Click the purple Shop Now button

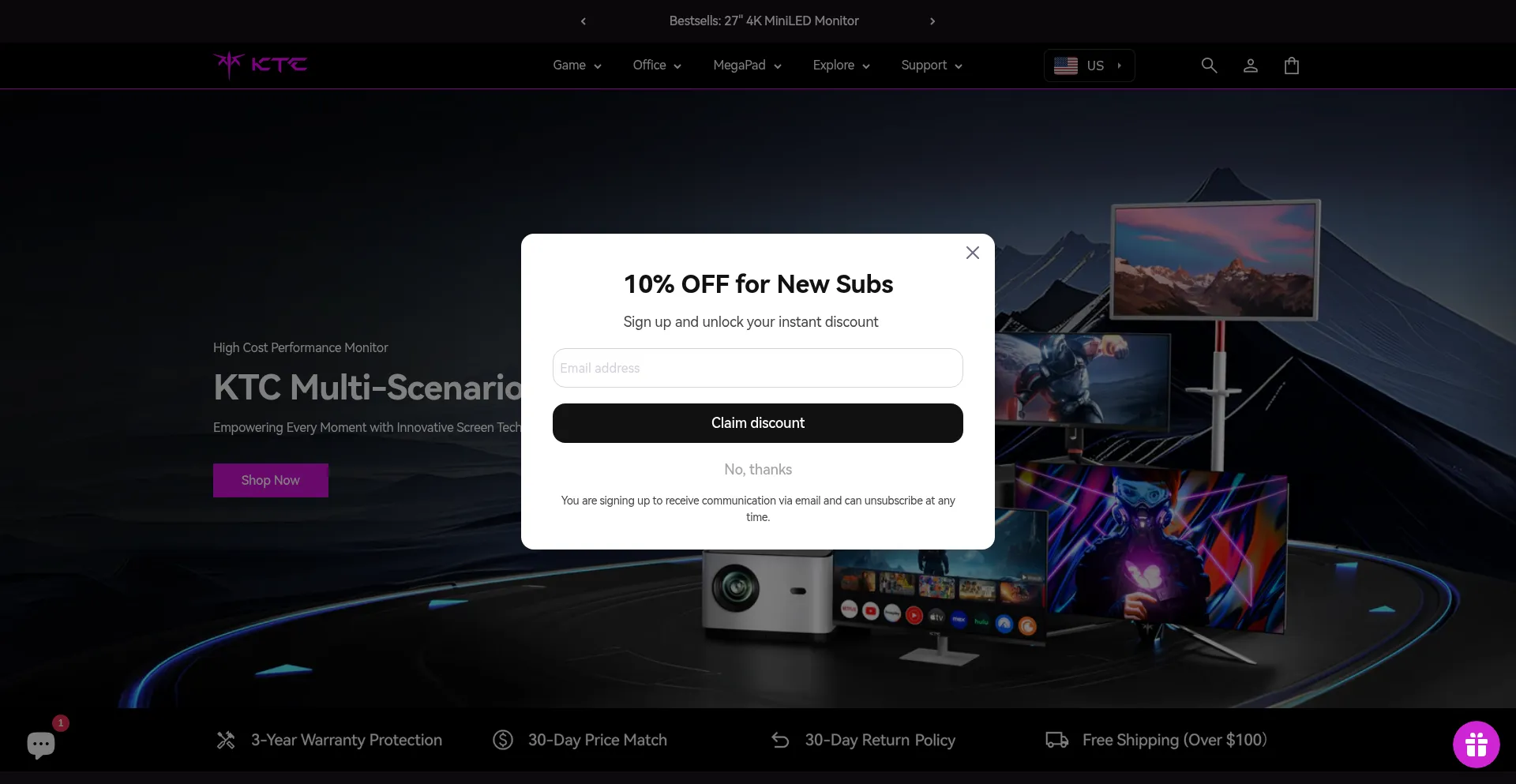click(x=271, y=480)
